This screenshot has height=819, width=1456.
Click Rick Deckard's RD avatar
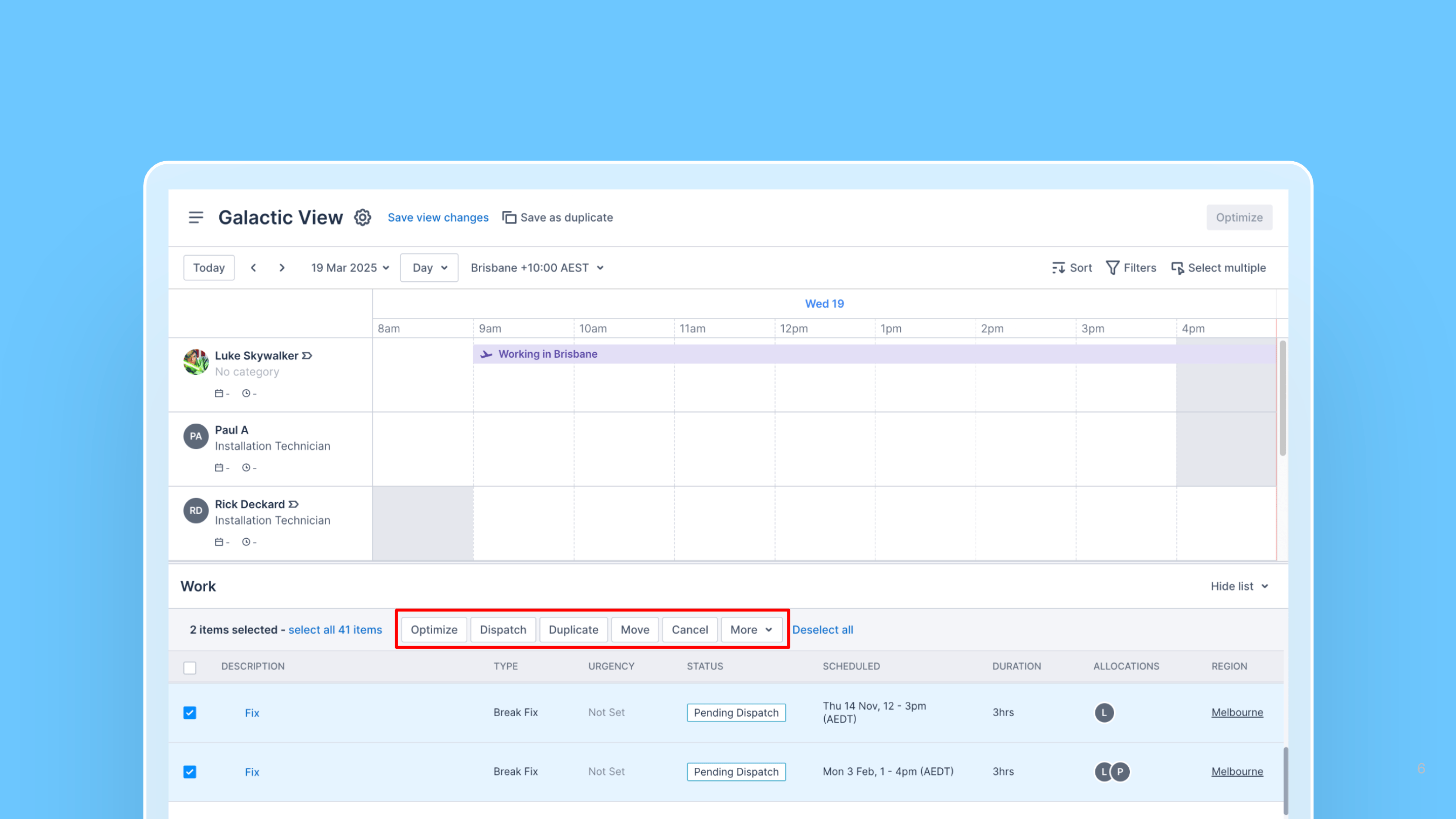click(196, 510)
